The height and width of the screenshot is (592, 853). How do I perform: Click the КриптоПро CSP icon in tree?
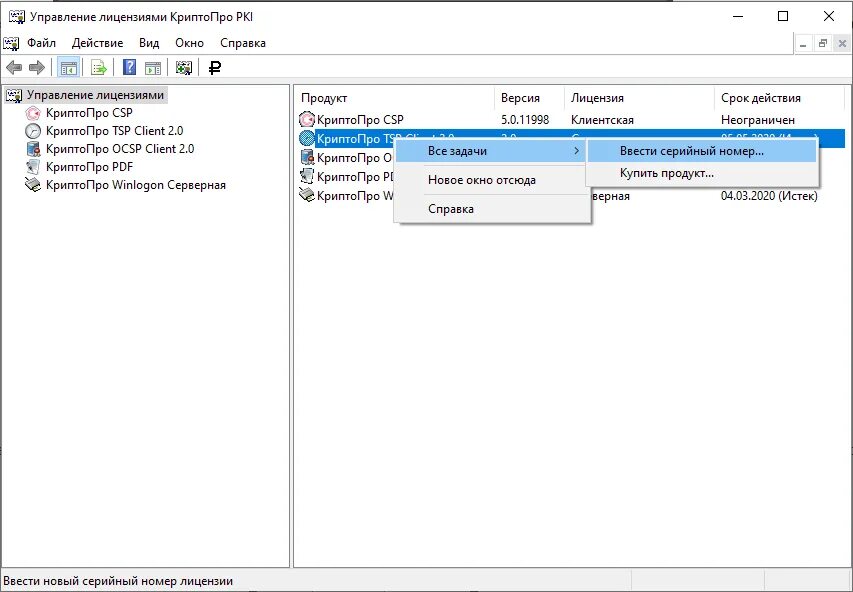(x=33, y=113)
